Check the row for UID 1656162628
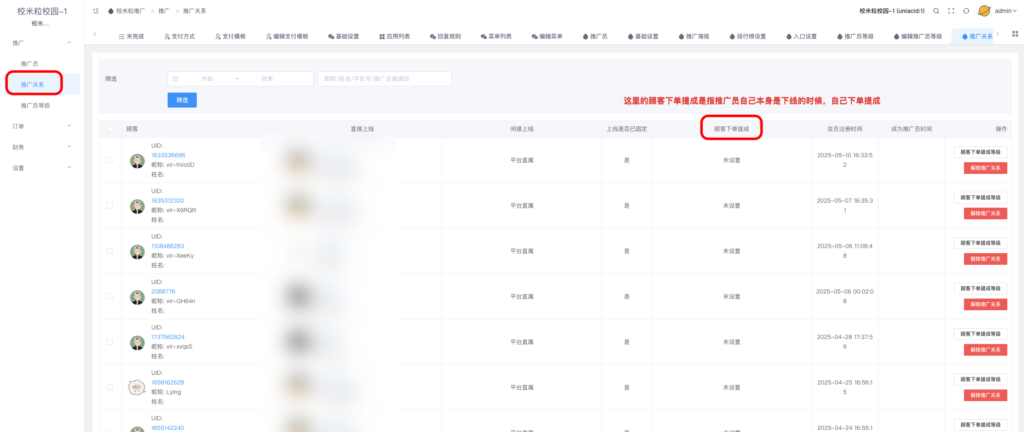The height and width of the screenshot is (432, 1024). click(x=110, y=387)
